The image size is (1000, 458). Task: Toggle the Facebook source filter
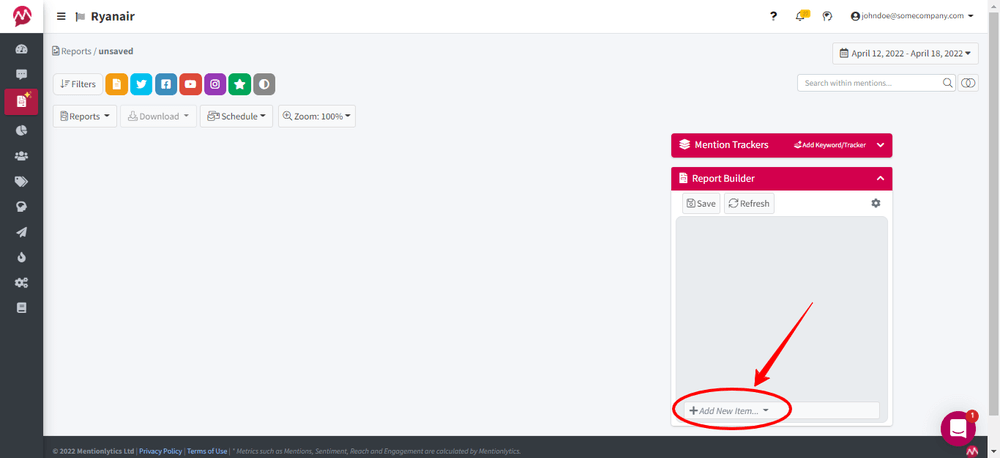pyautogui.click(x=166, y=84)
